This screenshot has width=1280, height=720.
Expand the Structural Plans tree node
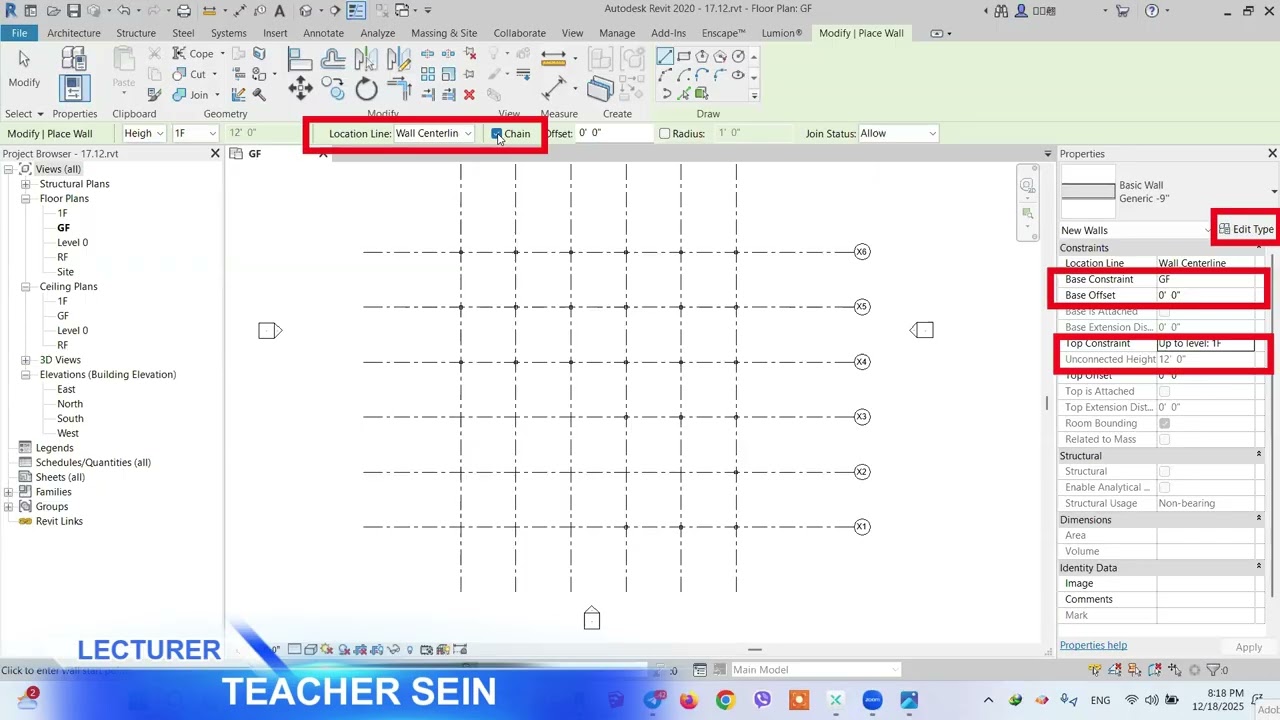[x=25, y=184]
